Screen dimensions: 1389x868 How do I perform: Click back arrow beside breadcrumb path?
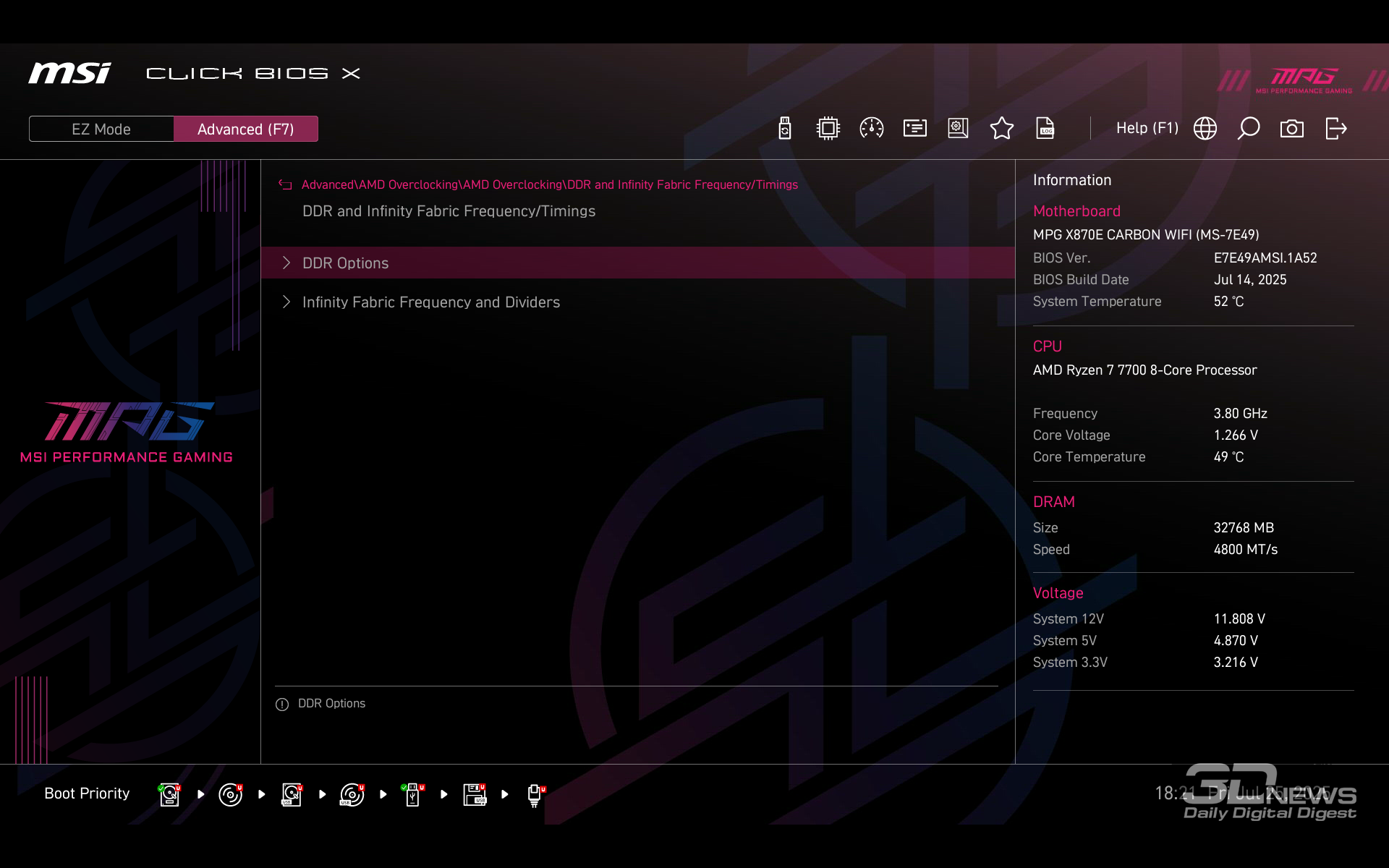click(285, 184)
